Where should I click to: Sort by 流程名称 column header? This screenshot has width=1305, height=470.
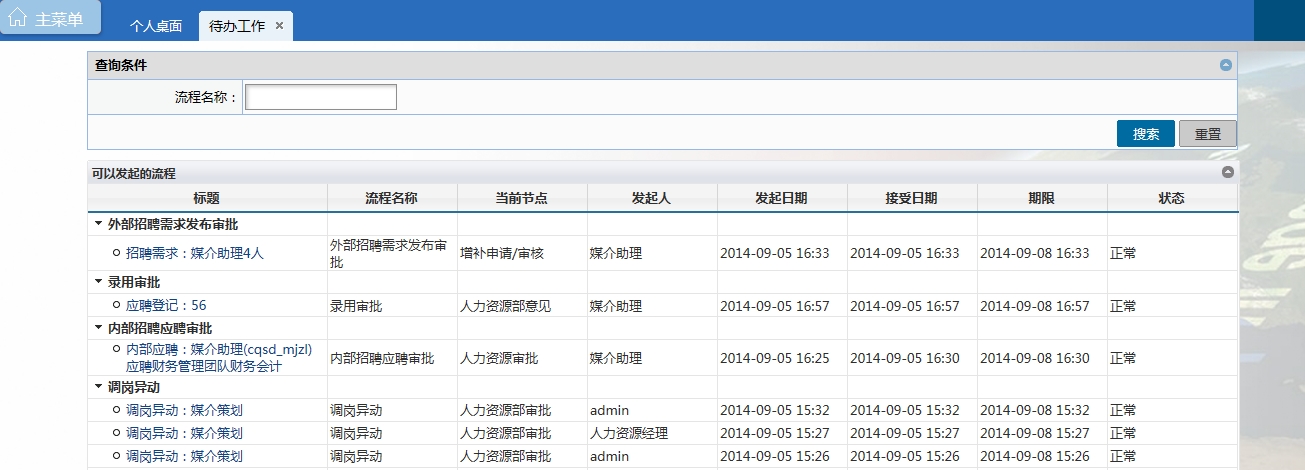point(392,198)
